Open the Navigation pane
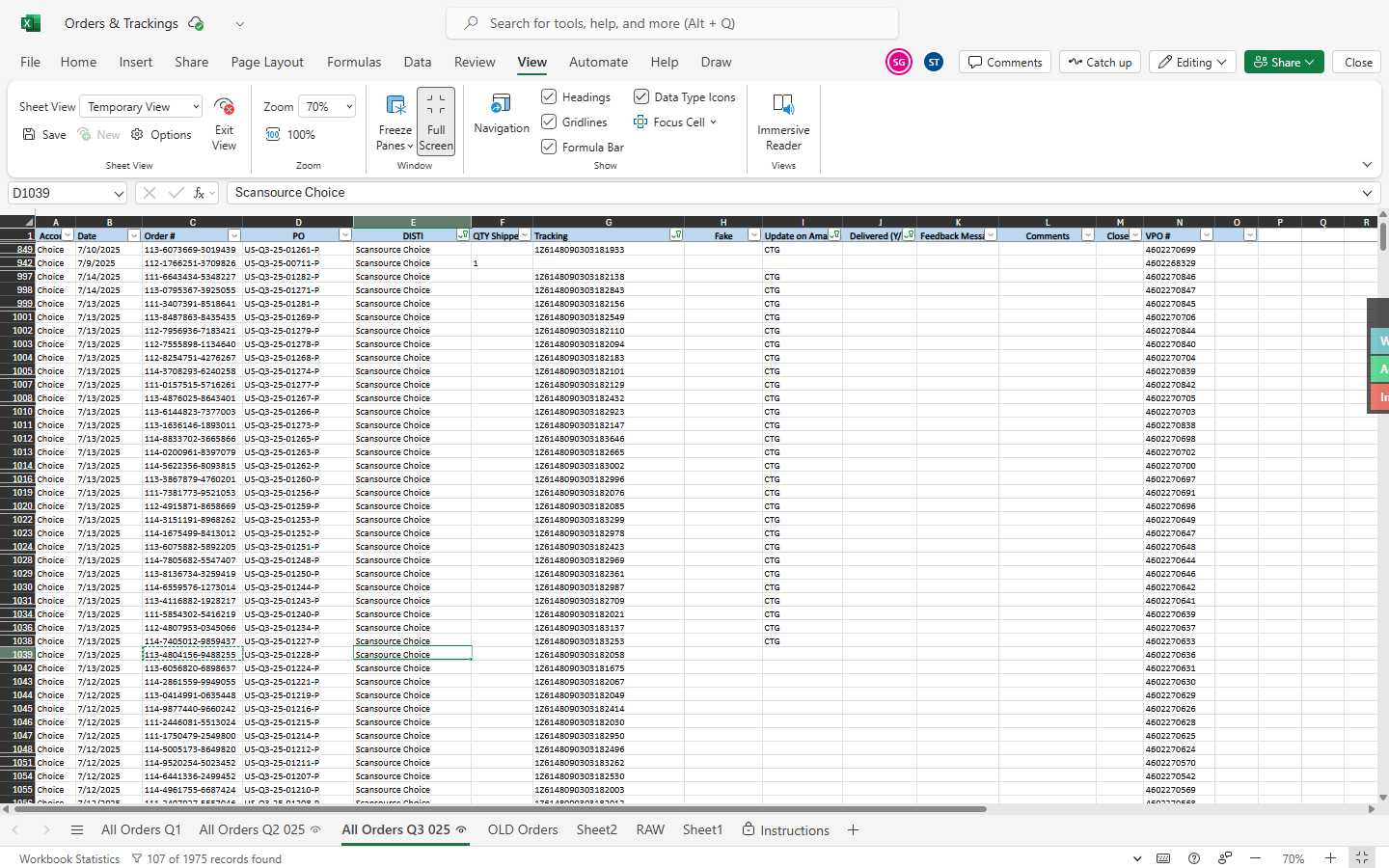 (x=502, y=114)
